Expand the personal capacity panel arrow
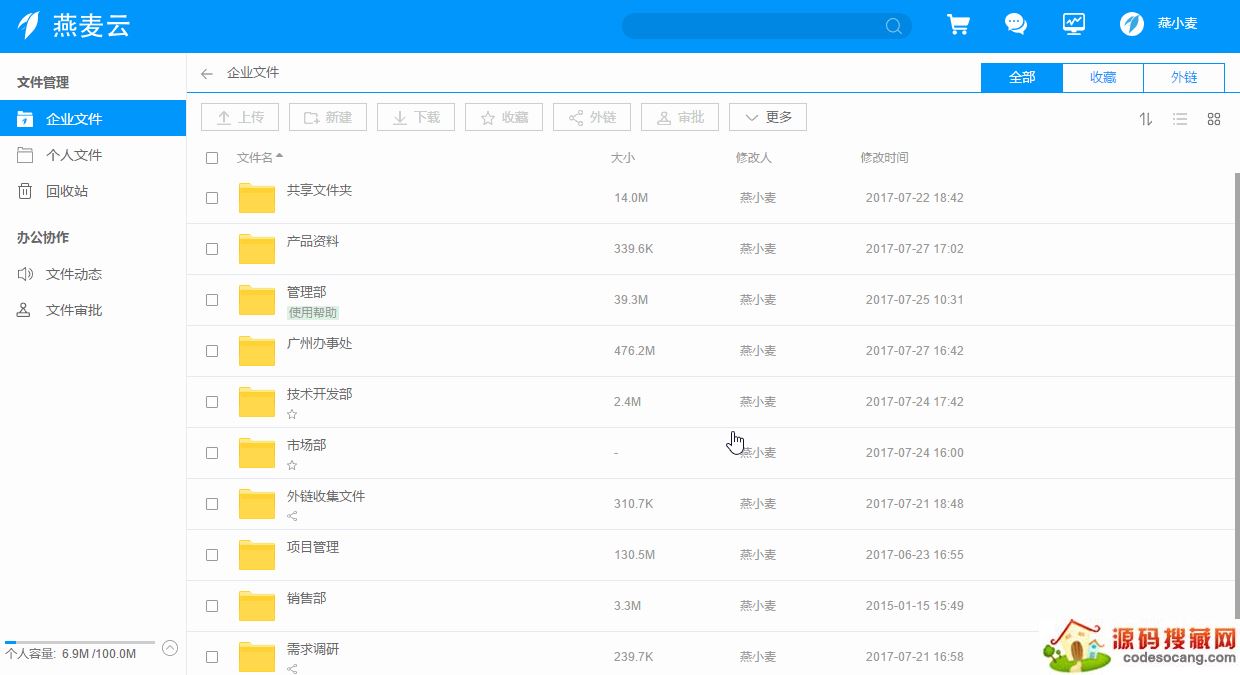1240x675 pixels. point(170,648)
